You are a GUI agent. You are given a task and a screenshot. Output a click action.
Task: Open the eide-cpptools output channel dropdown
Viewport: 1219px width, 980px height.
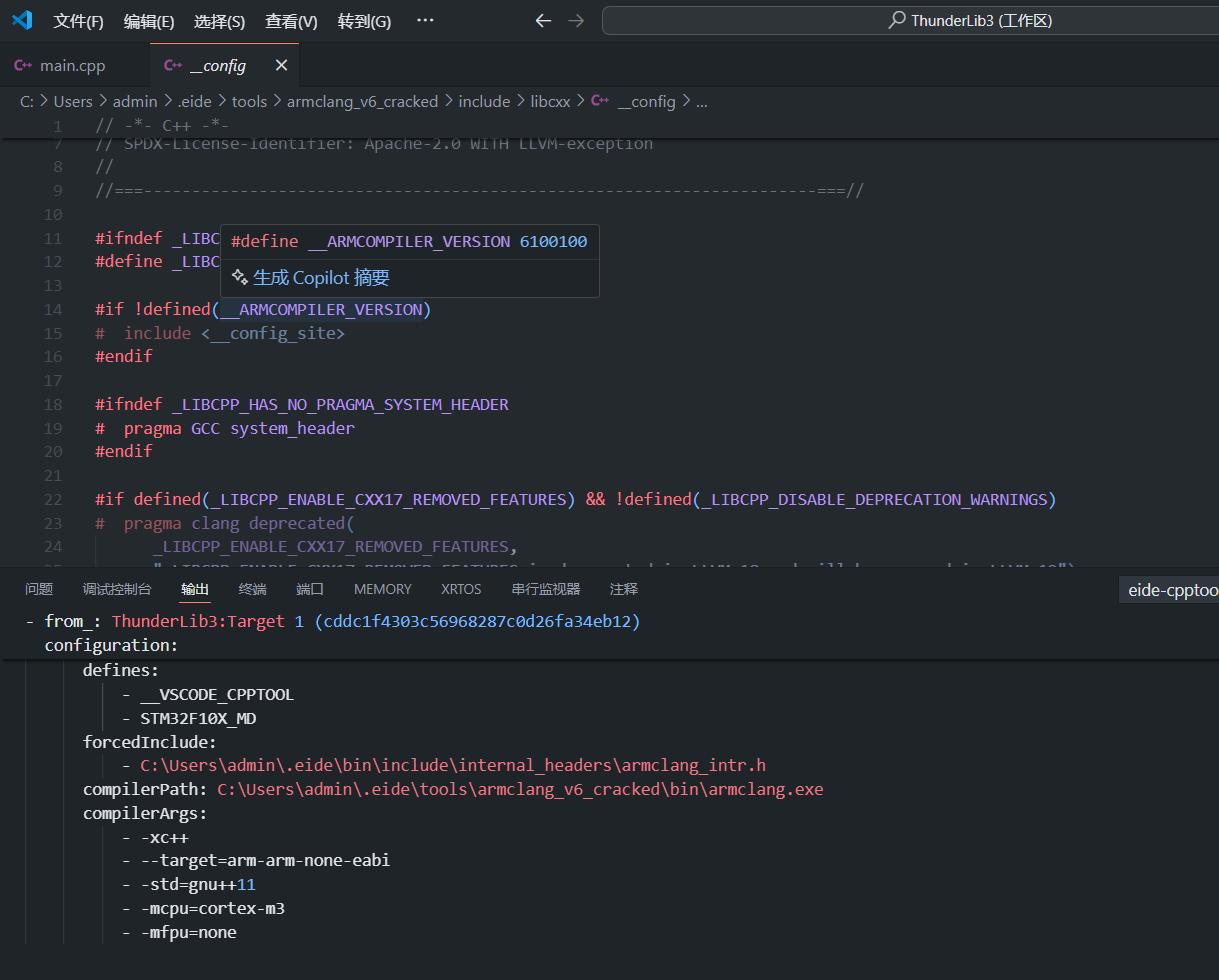click(1168, 590)
